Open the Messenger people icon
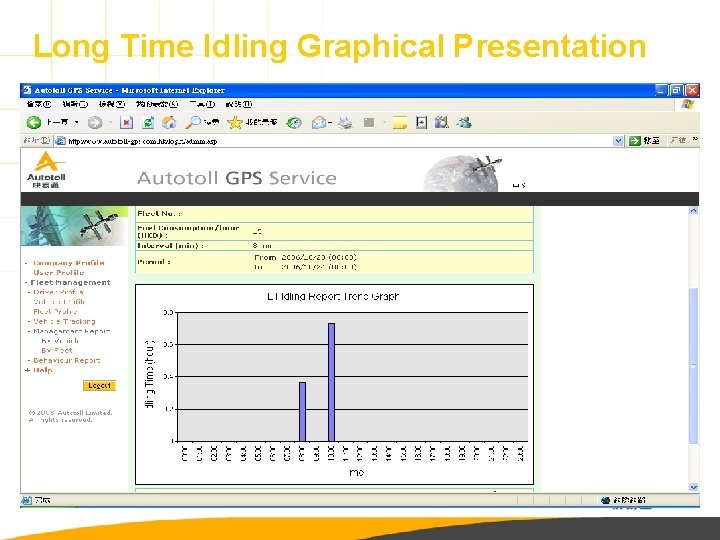The height and width of the screenshot is (540, 720). tap(464, 122)
